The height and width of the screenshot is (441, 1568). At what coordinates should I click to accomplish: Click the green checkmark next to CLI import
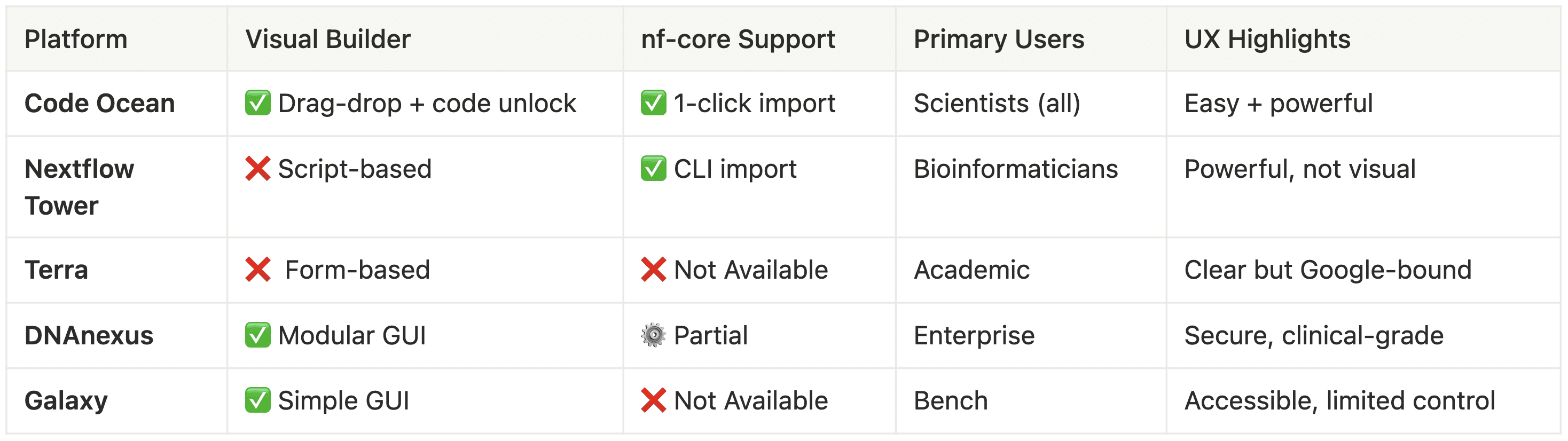coord(653,169)
